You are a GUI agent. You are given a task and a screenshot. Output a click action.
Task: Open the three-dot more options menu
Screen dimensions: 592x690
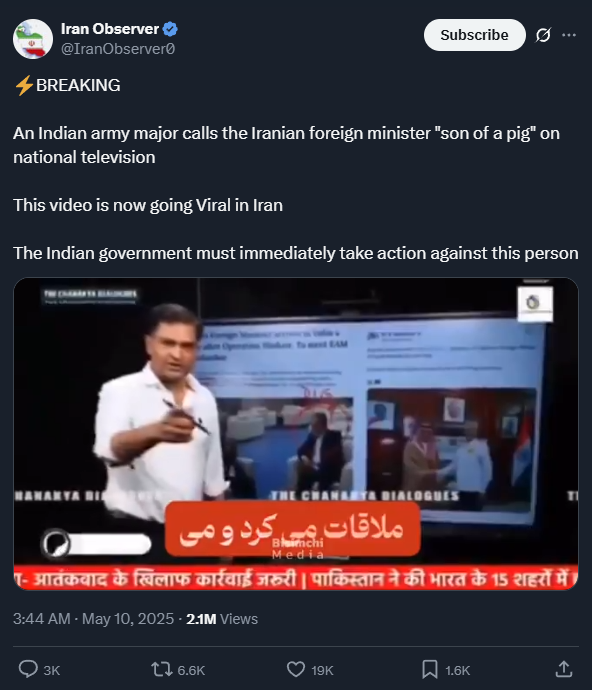(569, 35)
